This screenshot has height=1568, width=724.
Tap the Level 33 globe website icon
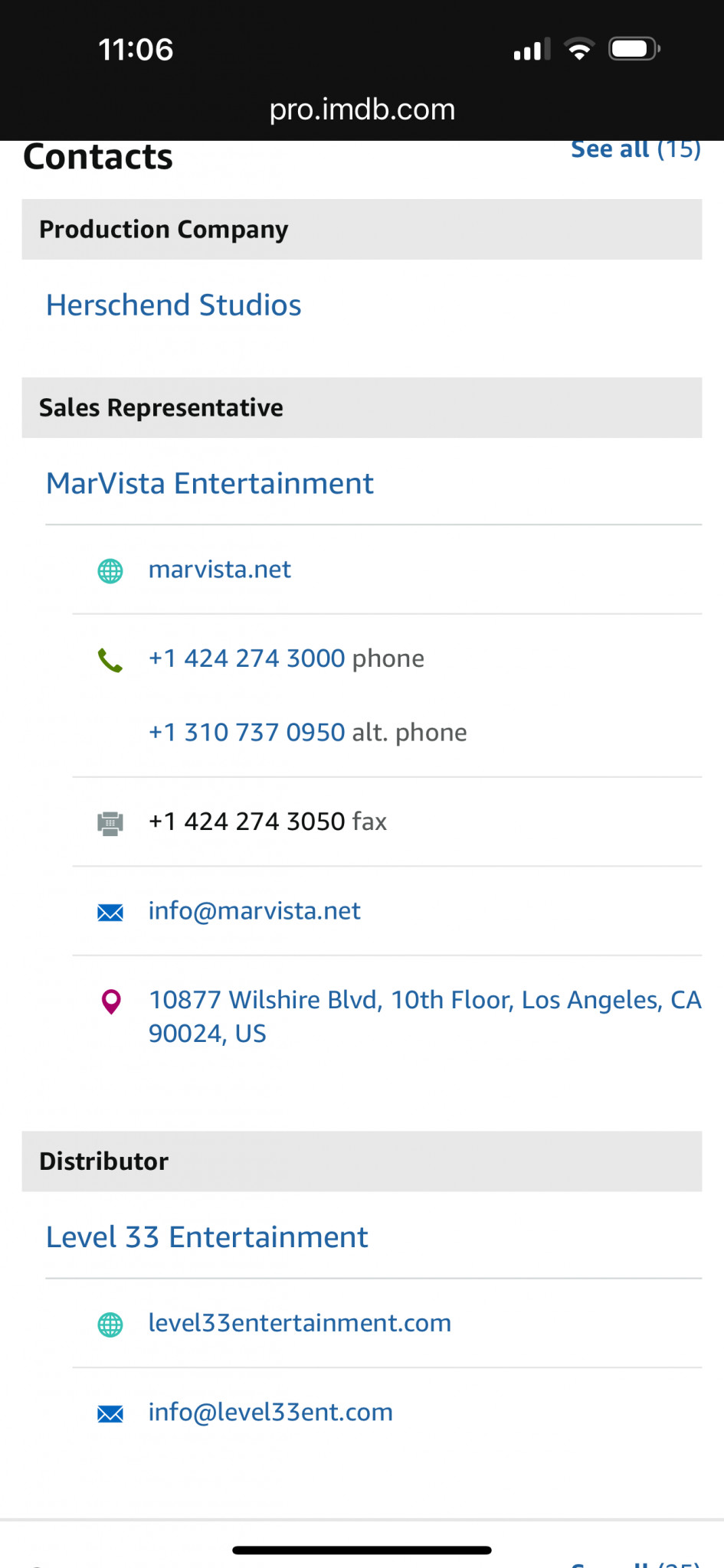[x=110, y=1325]
